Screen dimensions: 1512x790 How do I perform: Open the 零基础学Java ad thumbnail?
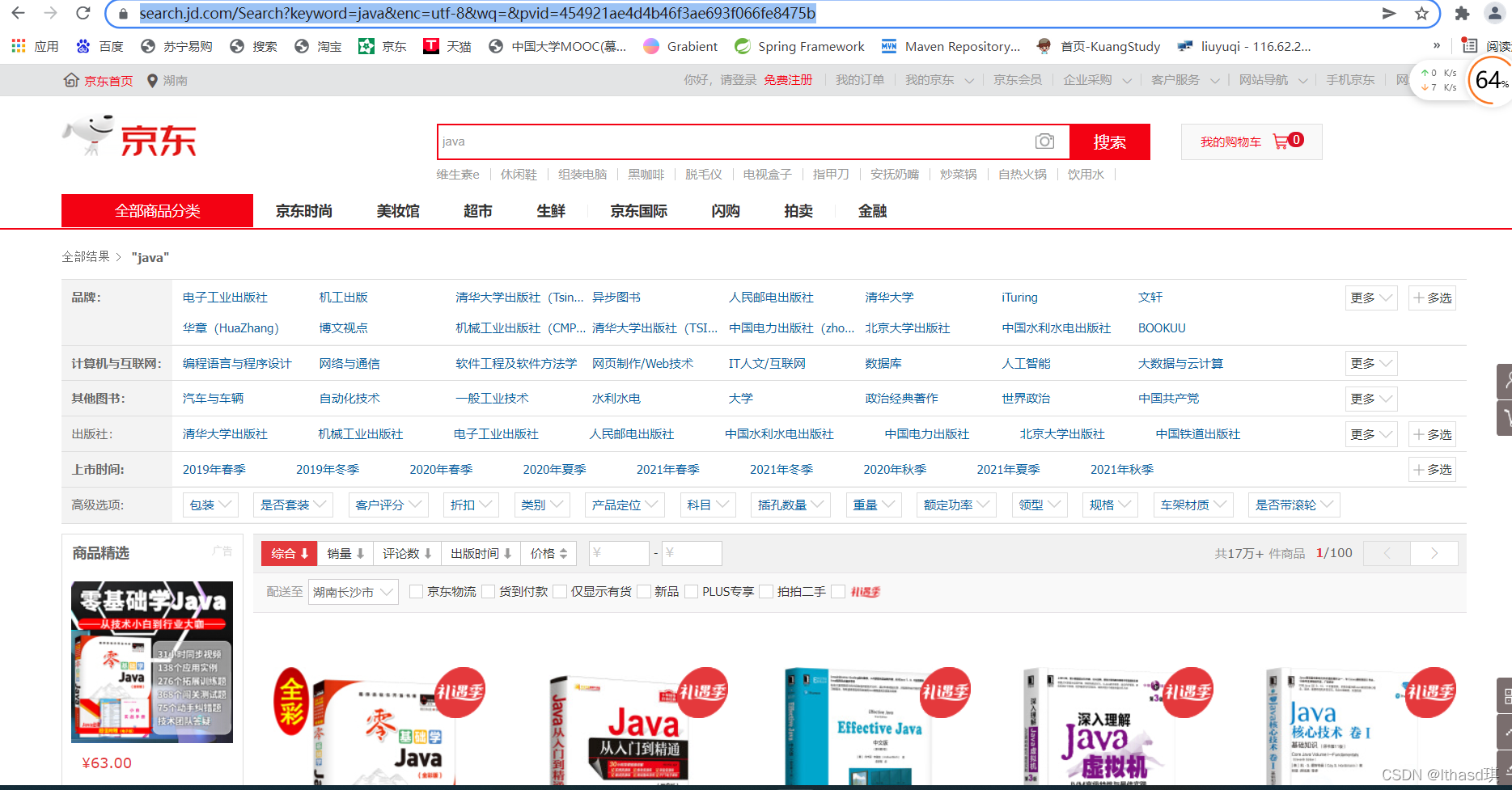pyautogui.click(x=152, y=662)
